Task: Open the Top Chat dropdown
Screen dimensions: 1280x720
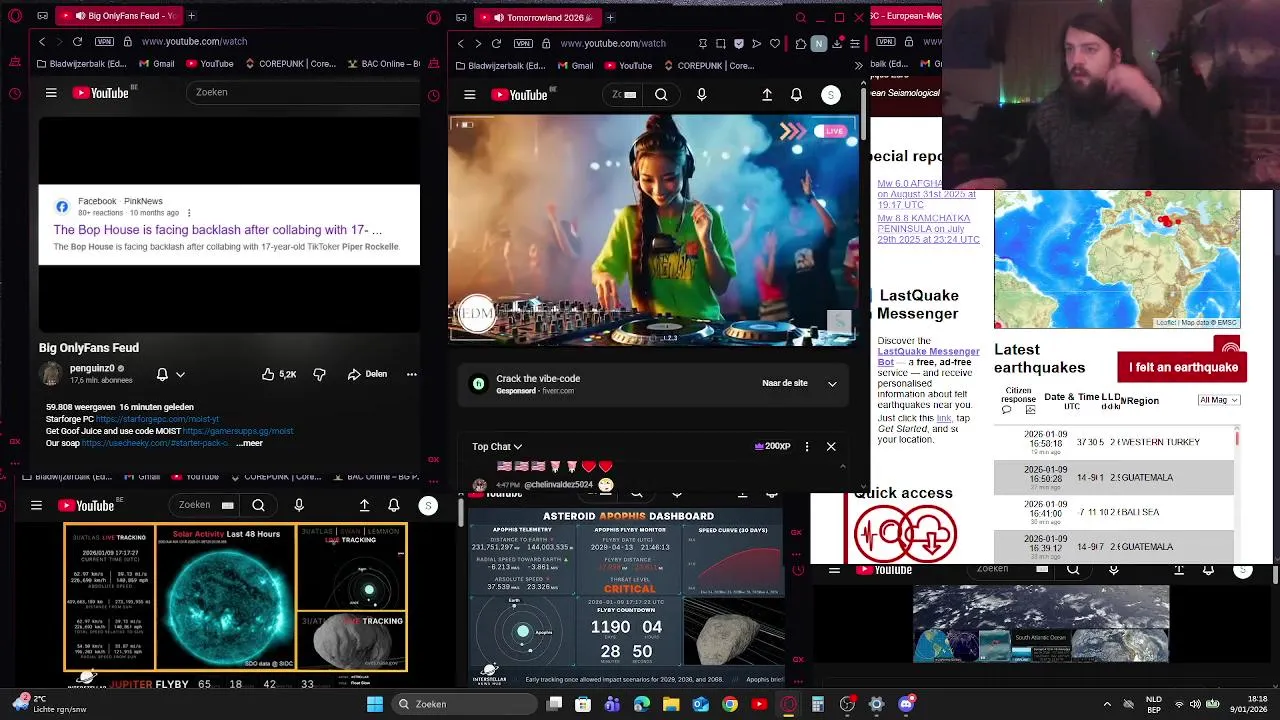Action: coord(497,447)
